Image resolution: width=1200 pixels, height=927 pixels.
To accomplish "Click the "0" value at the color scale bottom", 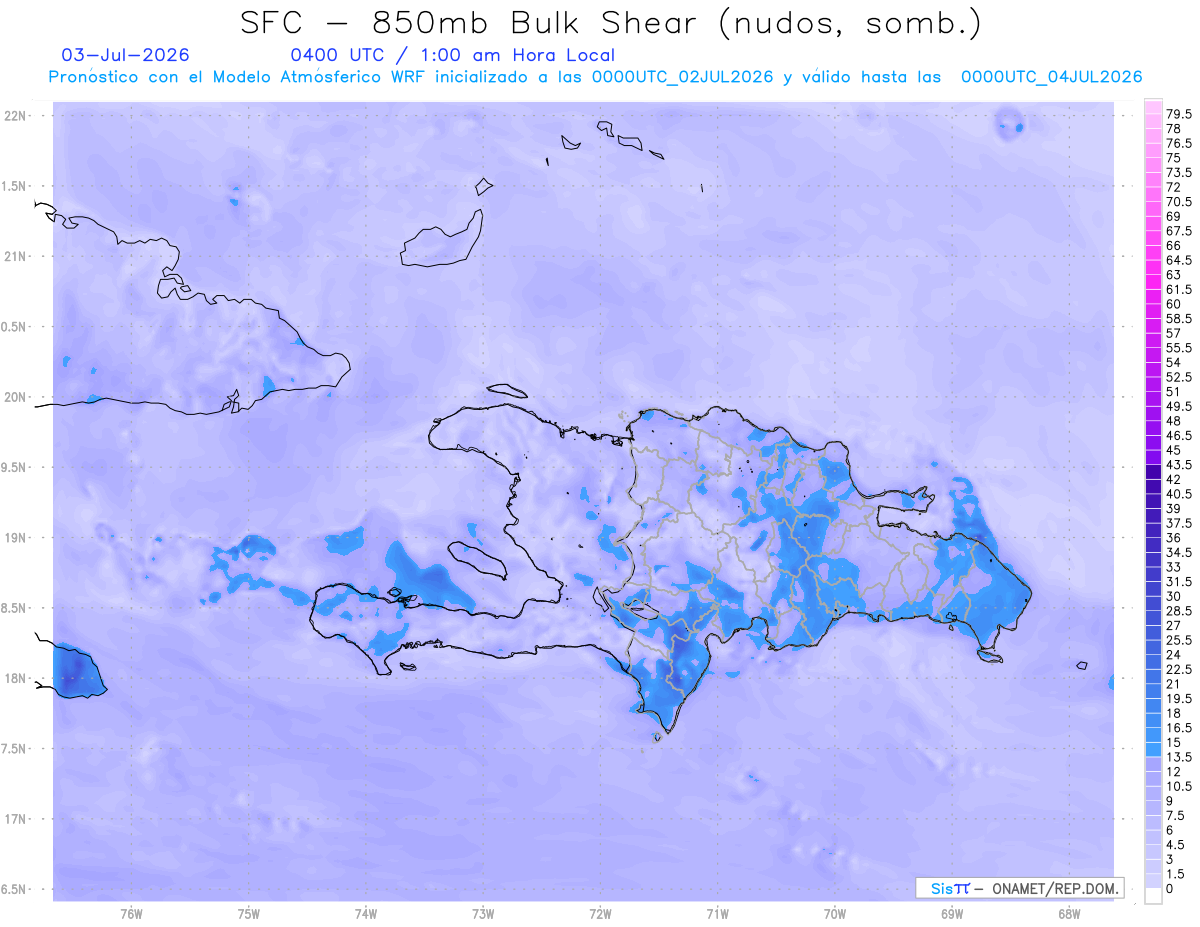I will pos(1170,888).
